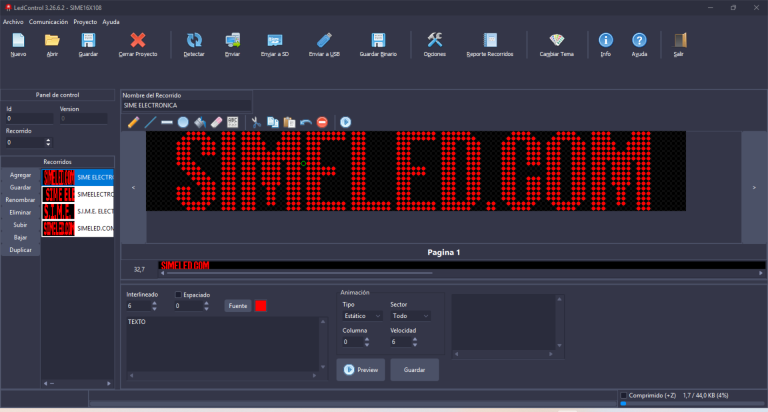The width and height of the screenshot is (768, 412).
Task: Select the circle drawing tool
Action: point(183,122)
